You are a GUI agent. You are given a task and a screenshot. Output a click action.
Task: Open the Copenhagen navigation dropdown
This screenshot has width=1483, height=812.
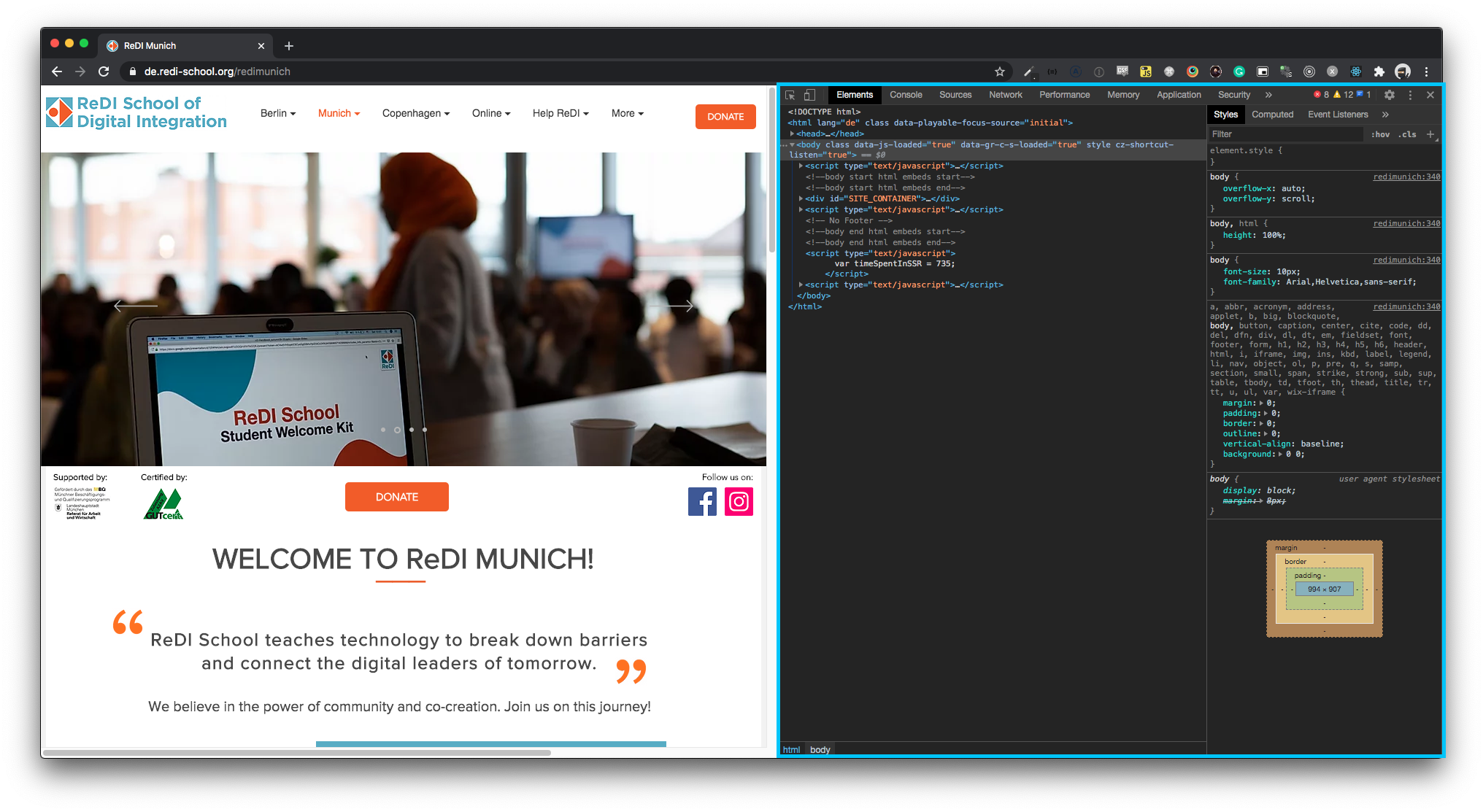pyautogui.click(x=416, y=113)
